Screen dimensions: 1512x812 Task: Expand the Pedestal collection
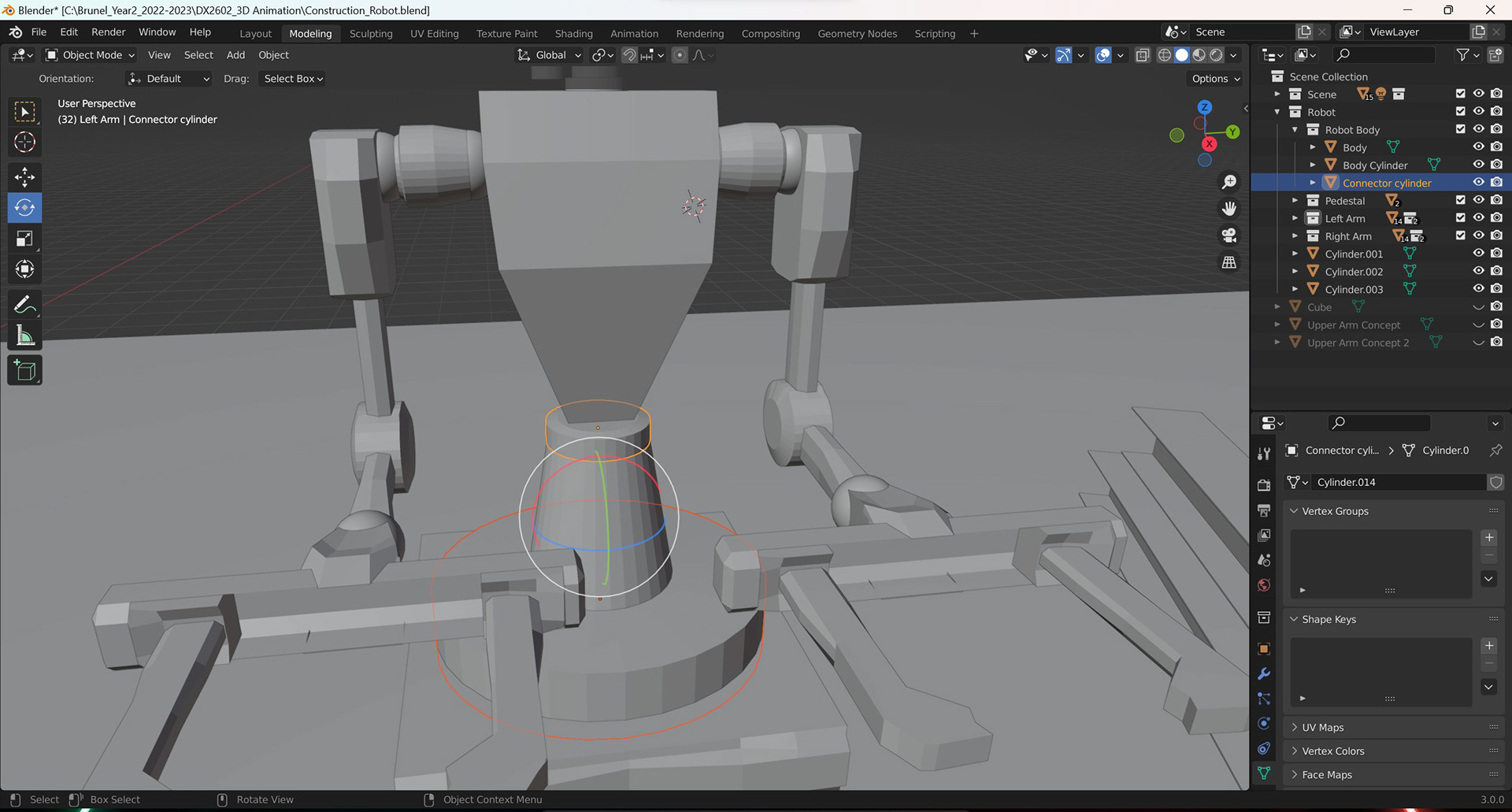(1295, 200)
